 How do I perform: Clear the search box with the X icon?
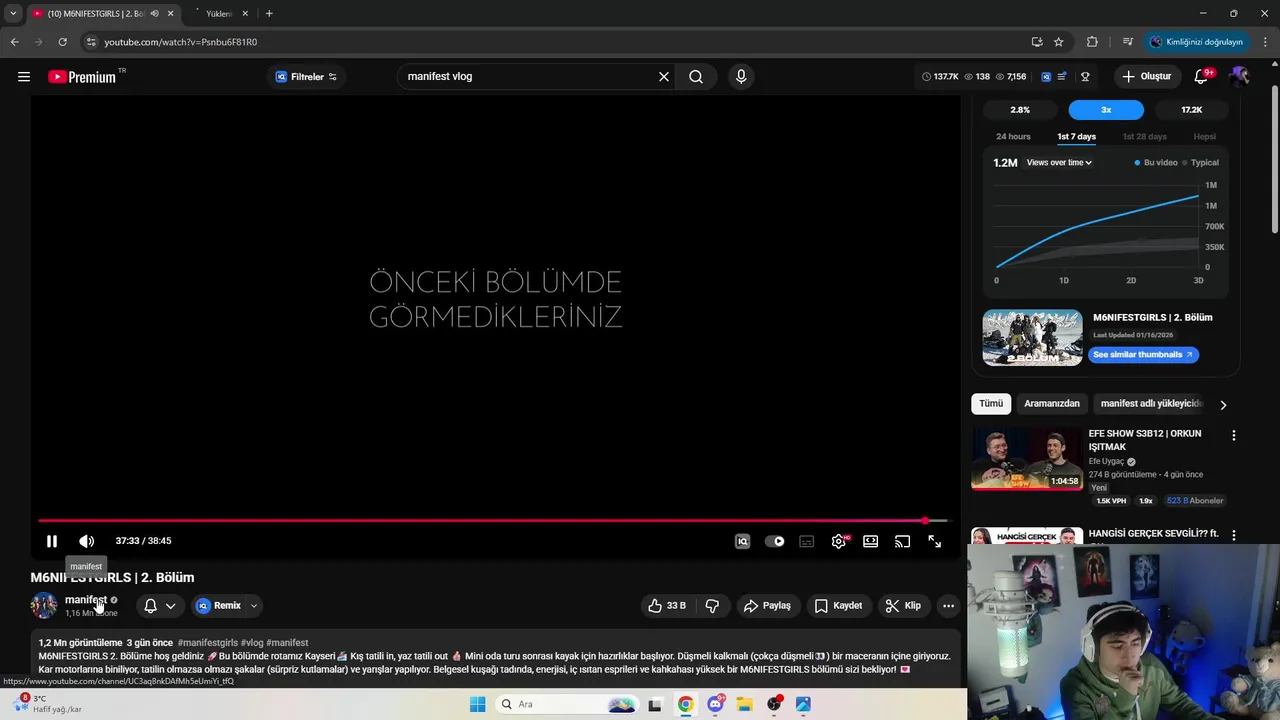tap(663, 77)
